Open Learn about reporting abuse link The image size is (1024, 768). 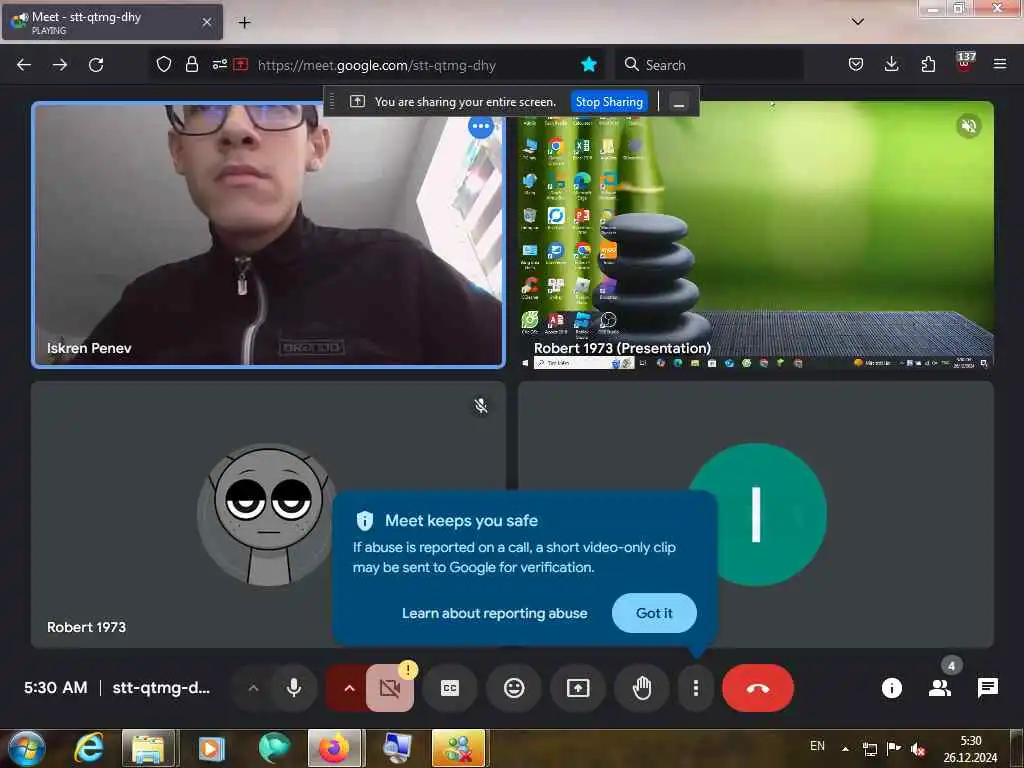(494, 613)
